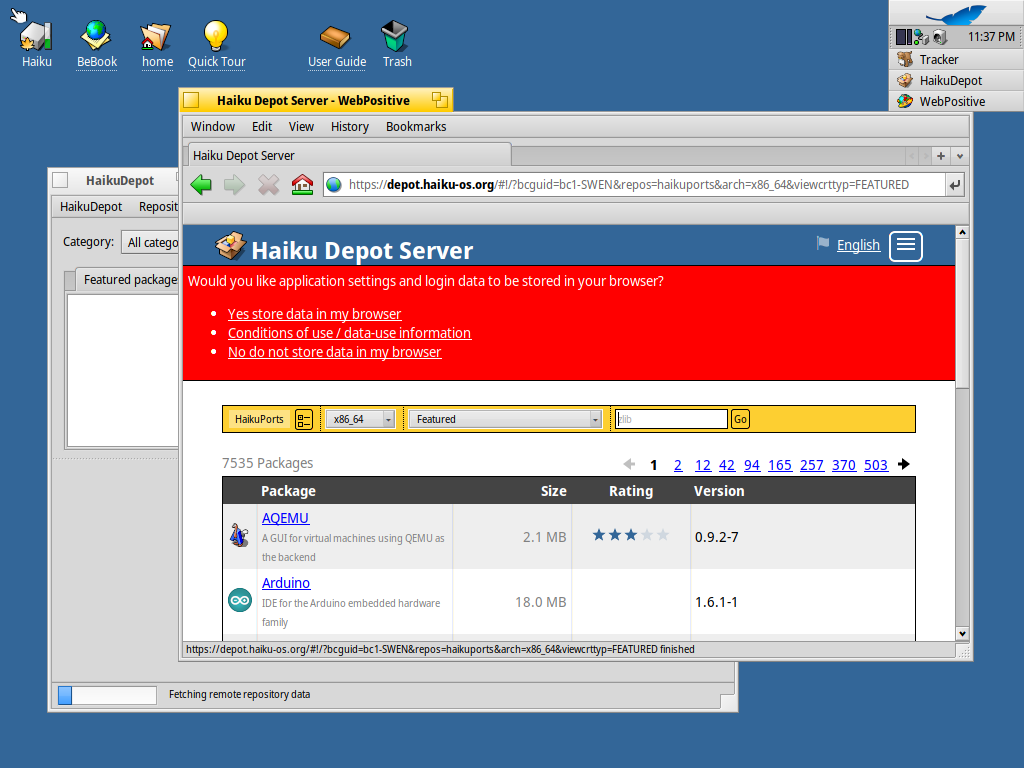This screenshot has width=1024, height=768.
Task: Go to the home page icon
Action: 302,185
